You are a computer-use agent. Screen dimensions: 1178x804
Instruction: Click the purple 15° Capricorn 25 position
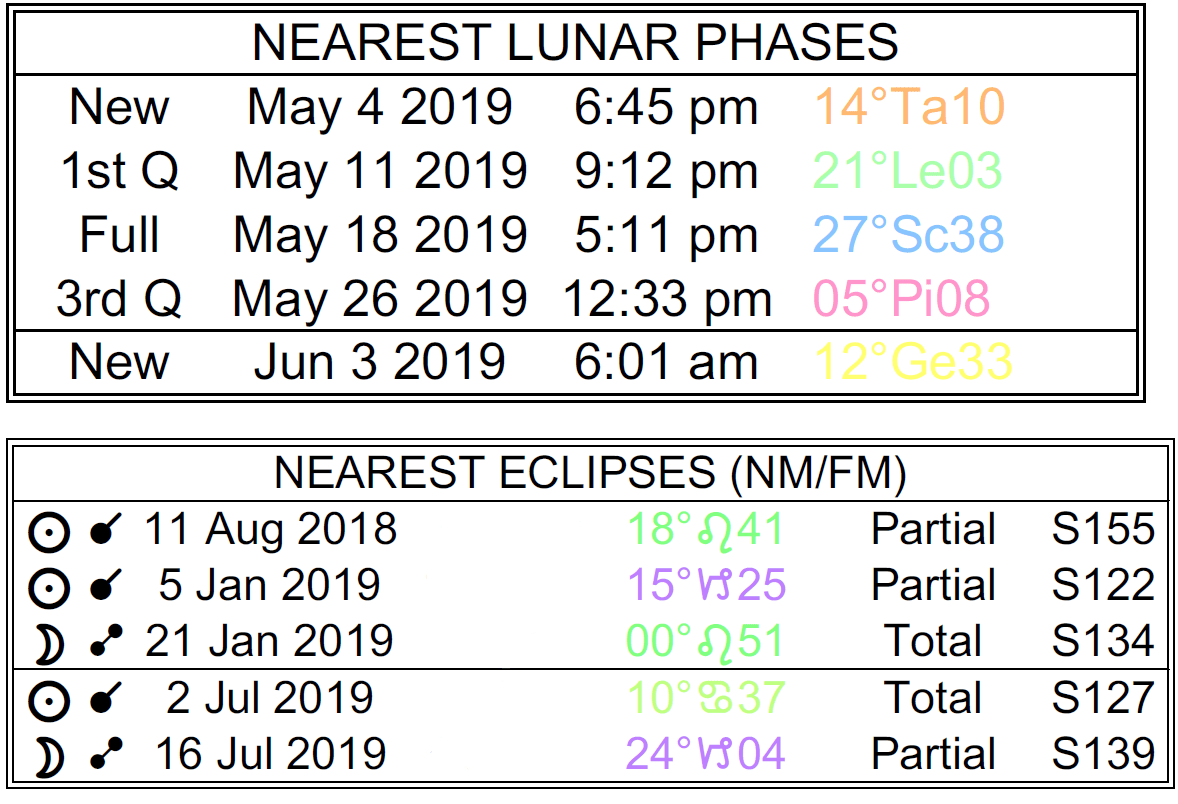[x=705, y=586]
